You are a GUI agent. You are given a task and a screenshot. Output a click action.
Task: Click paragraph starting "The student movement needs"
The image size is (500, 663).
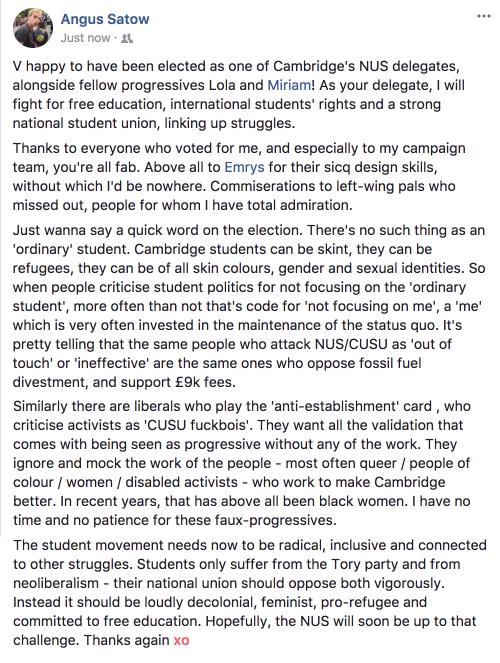tap(250, 592)
